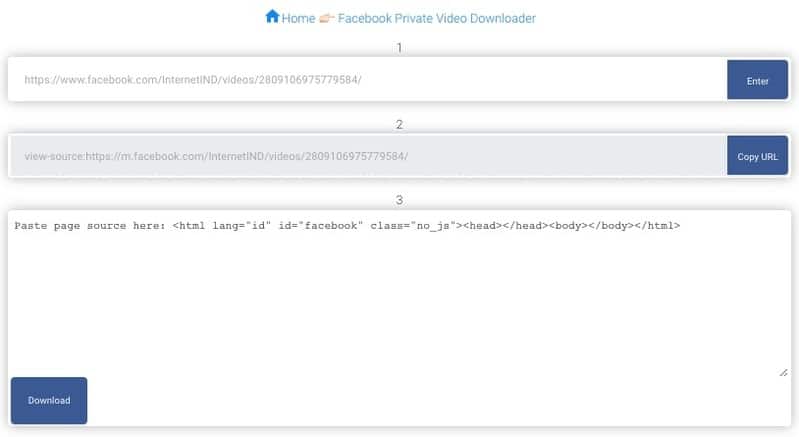Click inside the page source textarea
Viewport: 799px width, 437px height.
coord(400,294)
